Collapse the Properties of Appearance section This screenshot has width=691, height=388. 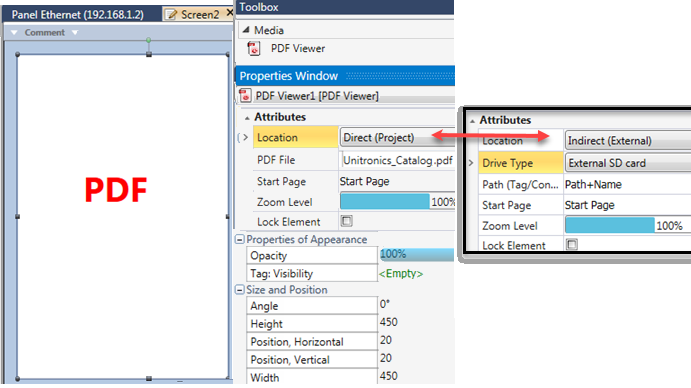[x=239, y=239]
